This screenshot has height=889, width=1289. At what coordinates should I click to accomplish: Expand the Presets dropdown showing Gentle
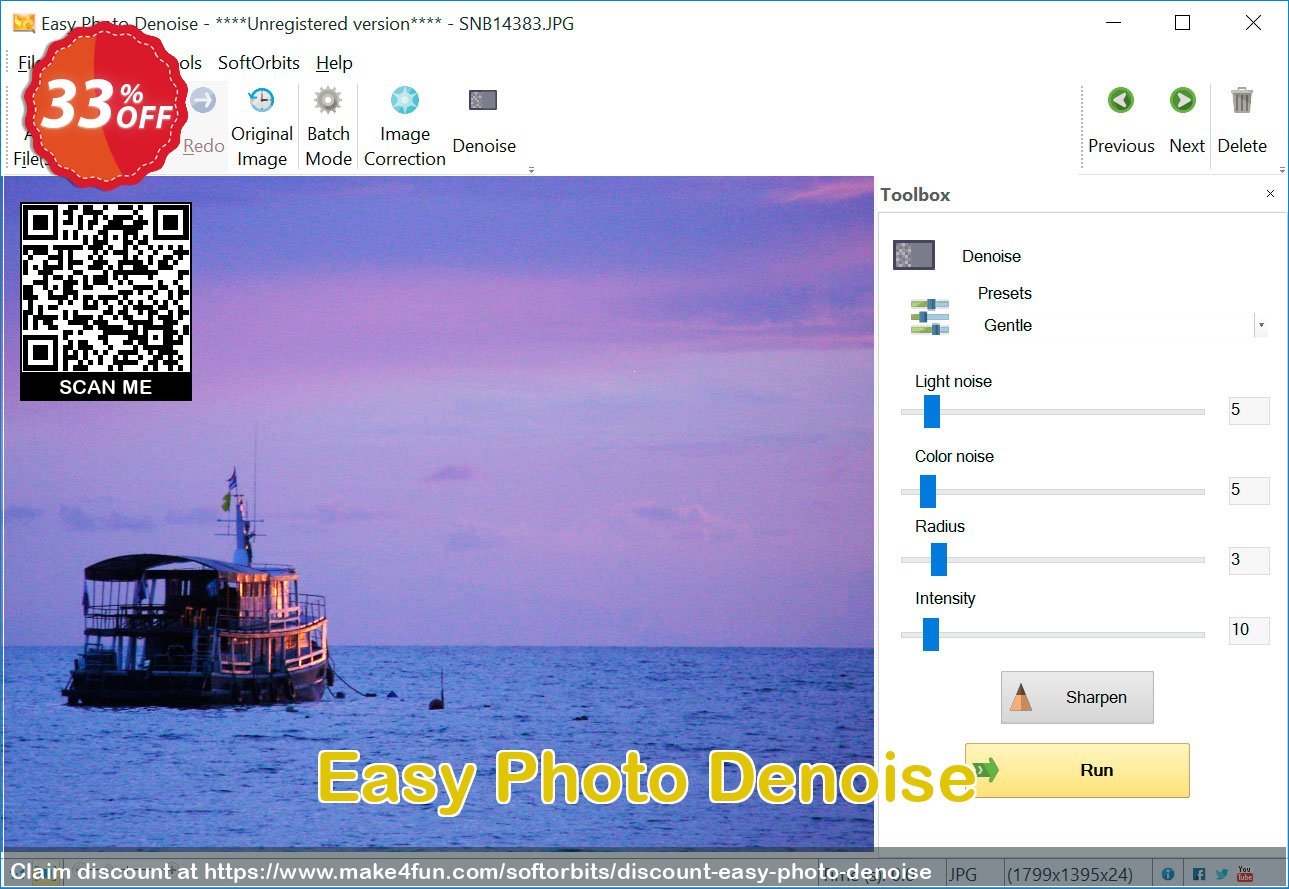click(1260, 325)
